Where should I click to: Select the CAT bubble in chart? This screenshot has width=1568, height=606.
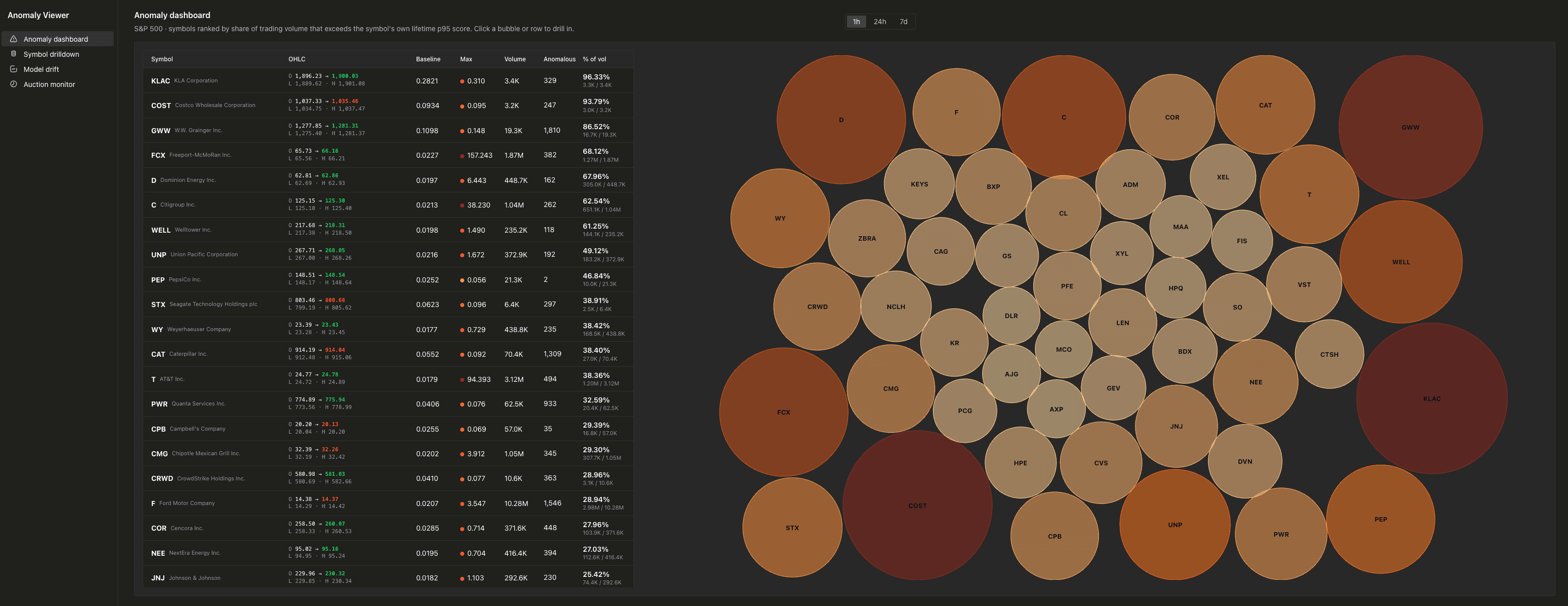[1265, 105]
